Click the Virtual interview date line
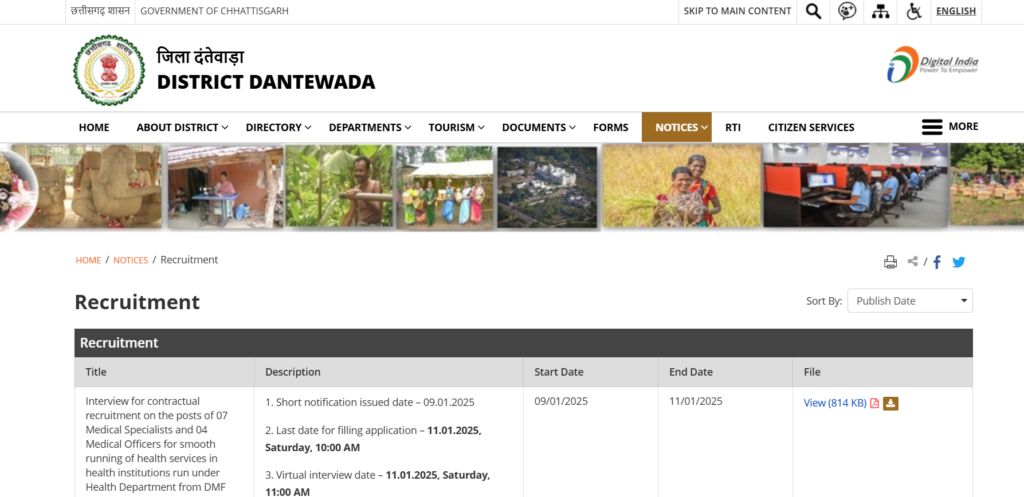This screenshot has height=497, width=1024. 377,483
